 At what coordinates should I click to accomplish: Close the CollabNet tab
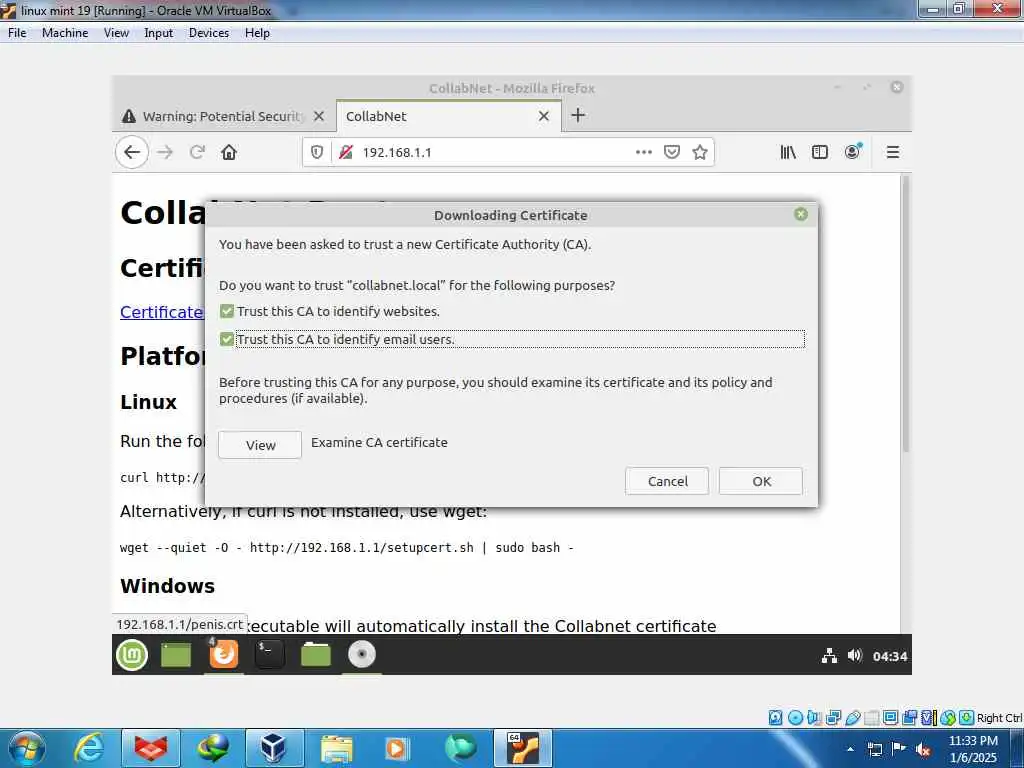point(543,116)
